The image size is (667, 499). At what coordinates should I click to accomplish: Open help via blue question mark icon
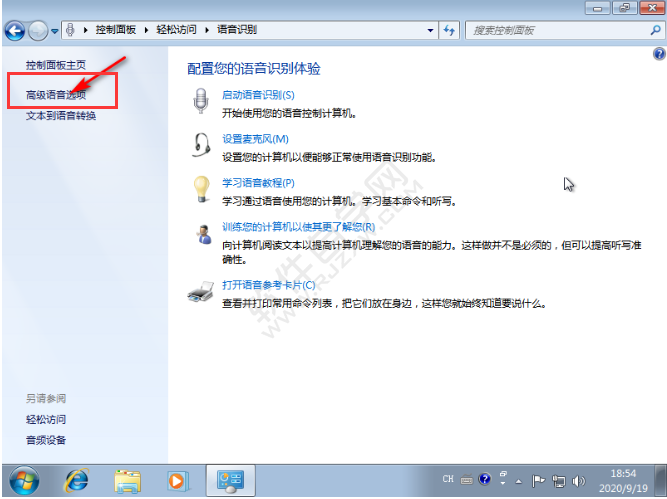[659, 54]
